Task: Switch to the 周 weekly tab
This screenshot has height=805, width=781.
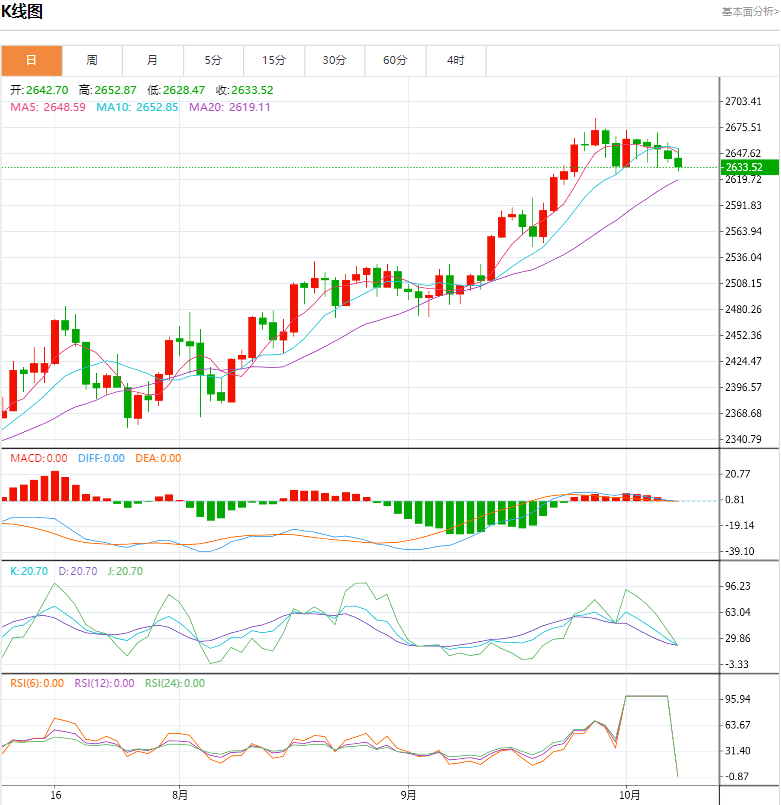Action: click(x=92, y=61)
